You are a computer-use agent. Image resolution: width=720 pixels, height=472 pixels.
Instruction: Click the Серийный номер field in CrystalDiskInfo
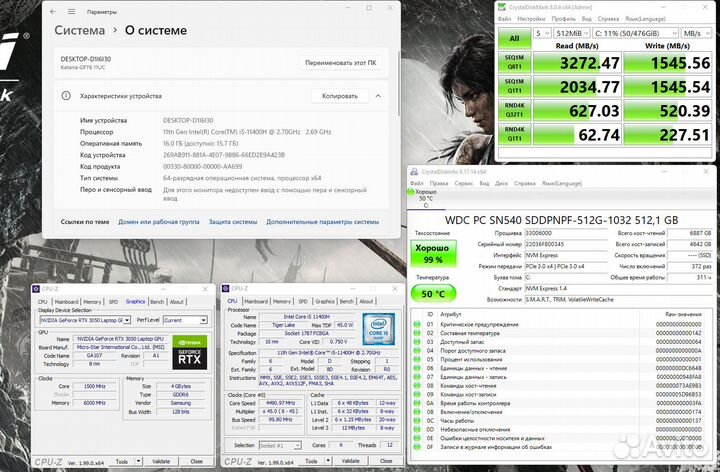point(566,244)
